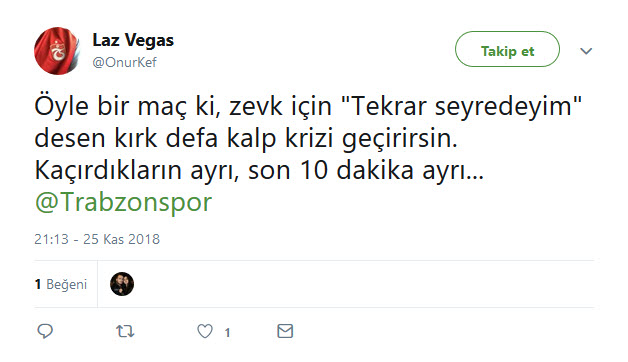Click the like count next to heart
Screen dimensions: 628x362
227,332
